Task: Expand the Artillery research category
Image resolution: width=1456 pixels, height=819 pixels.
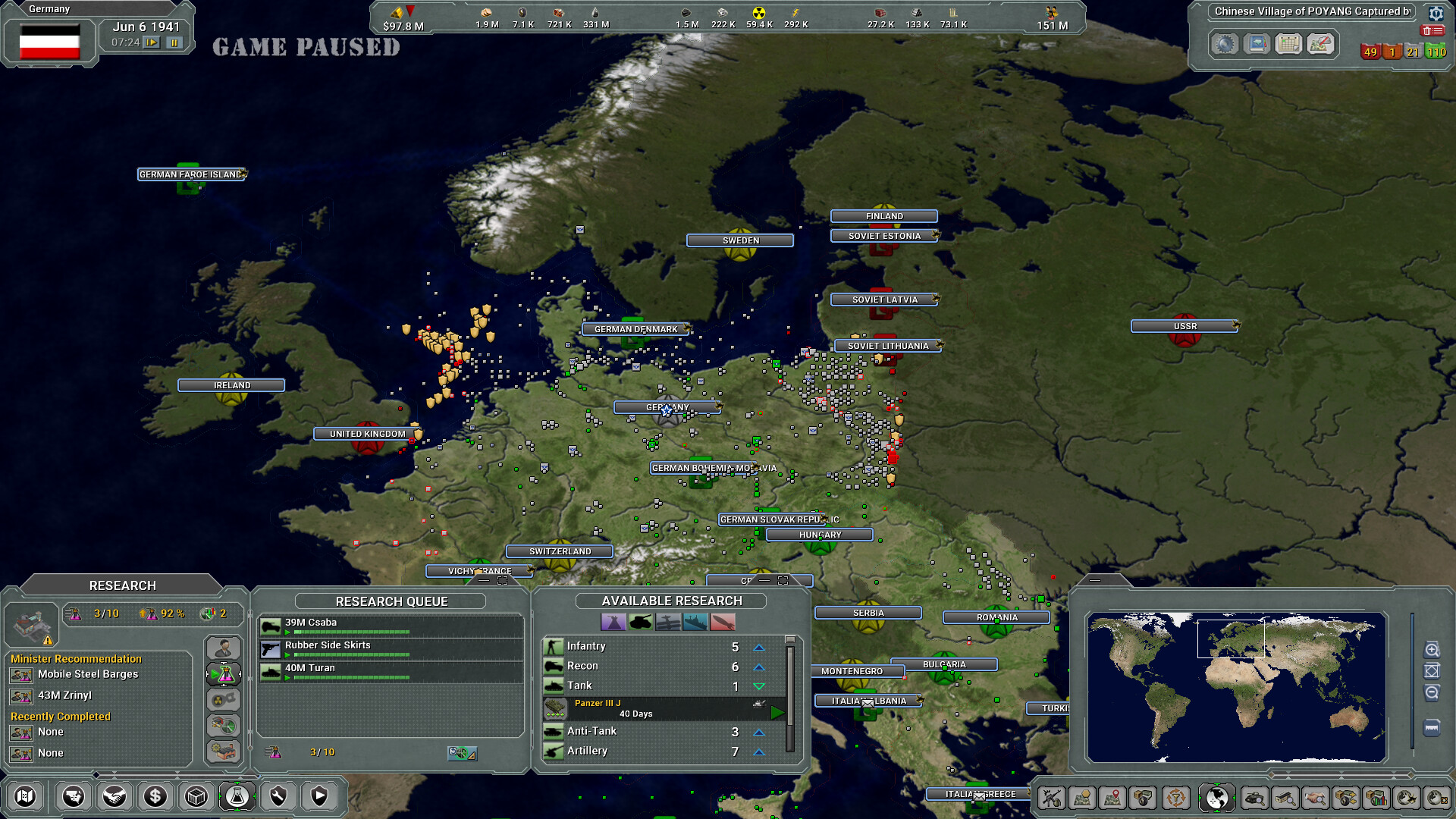Action: (759, 752)
